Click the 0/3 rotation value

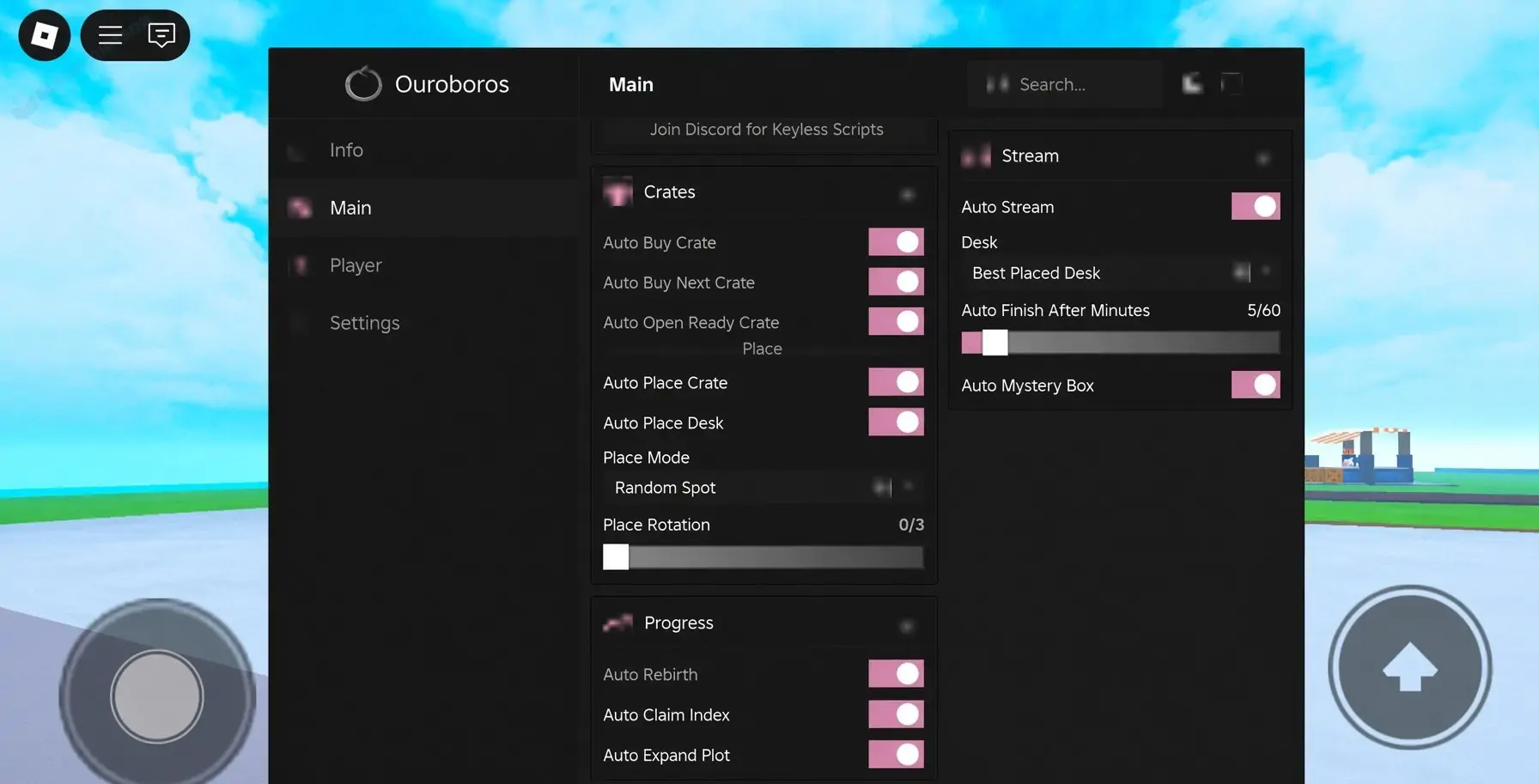tap(911, 525)
